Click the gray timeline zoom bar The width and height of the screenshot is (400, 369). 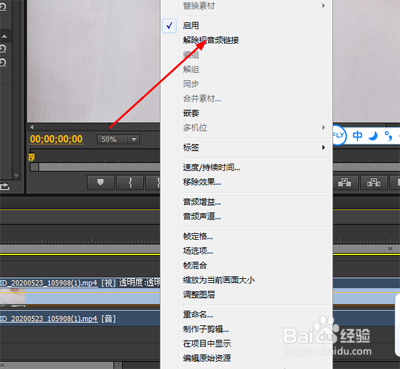pos(80,249)
